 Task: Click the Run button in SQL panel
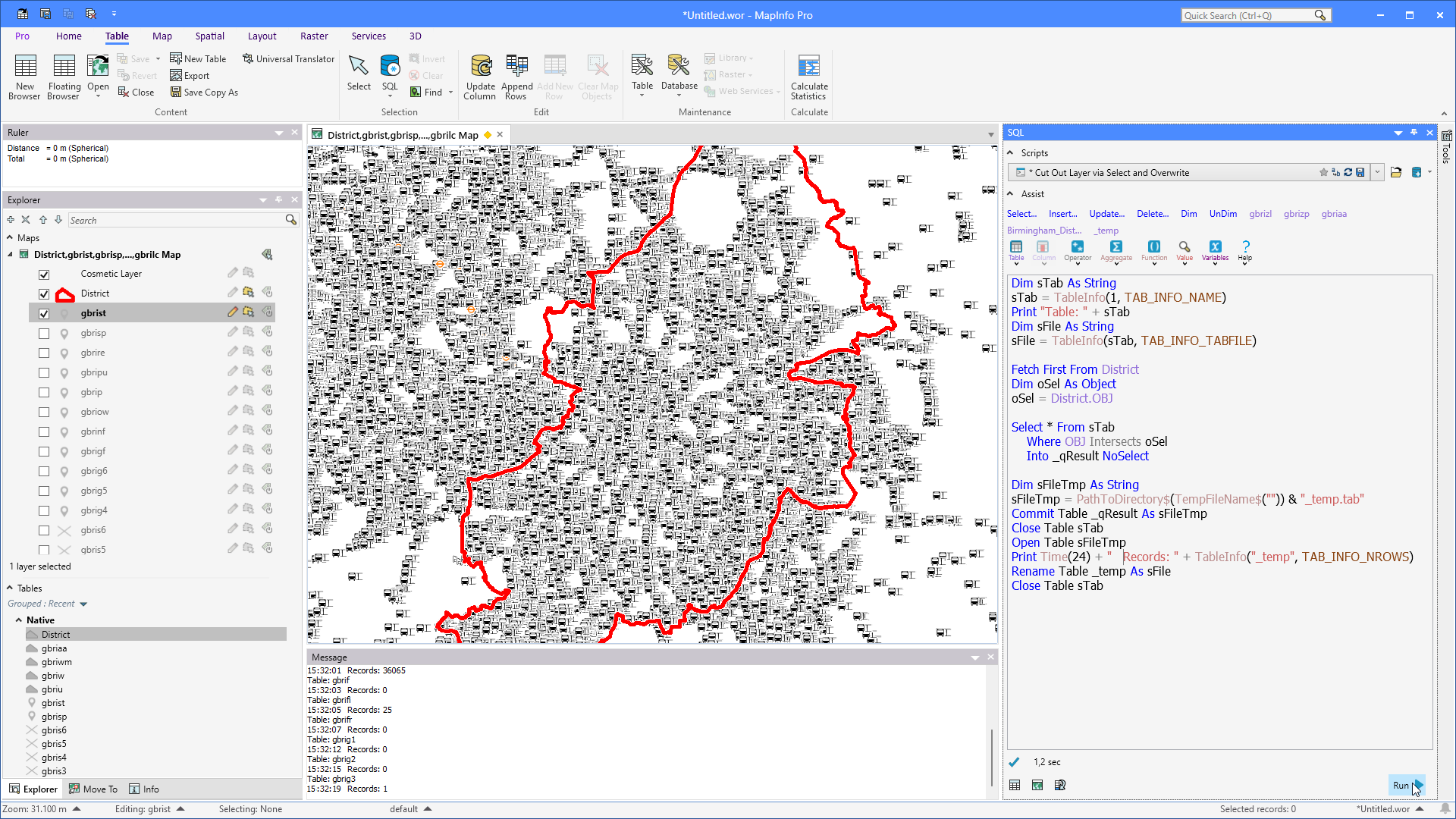1407,786
